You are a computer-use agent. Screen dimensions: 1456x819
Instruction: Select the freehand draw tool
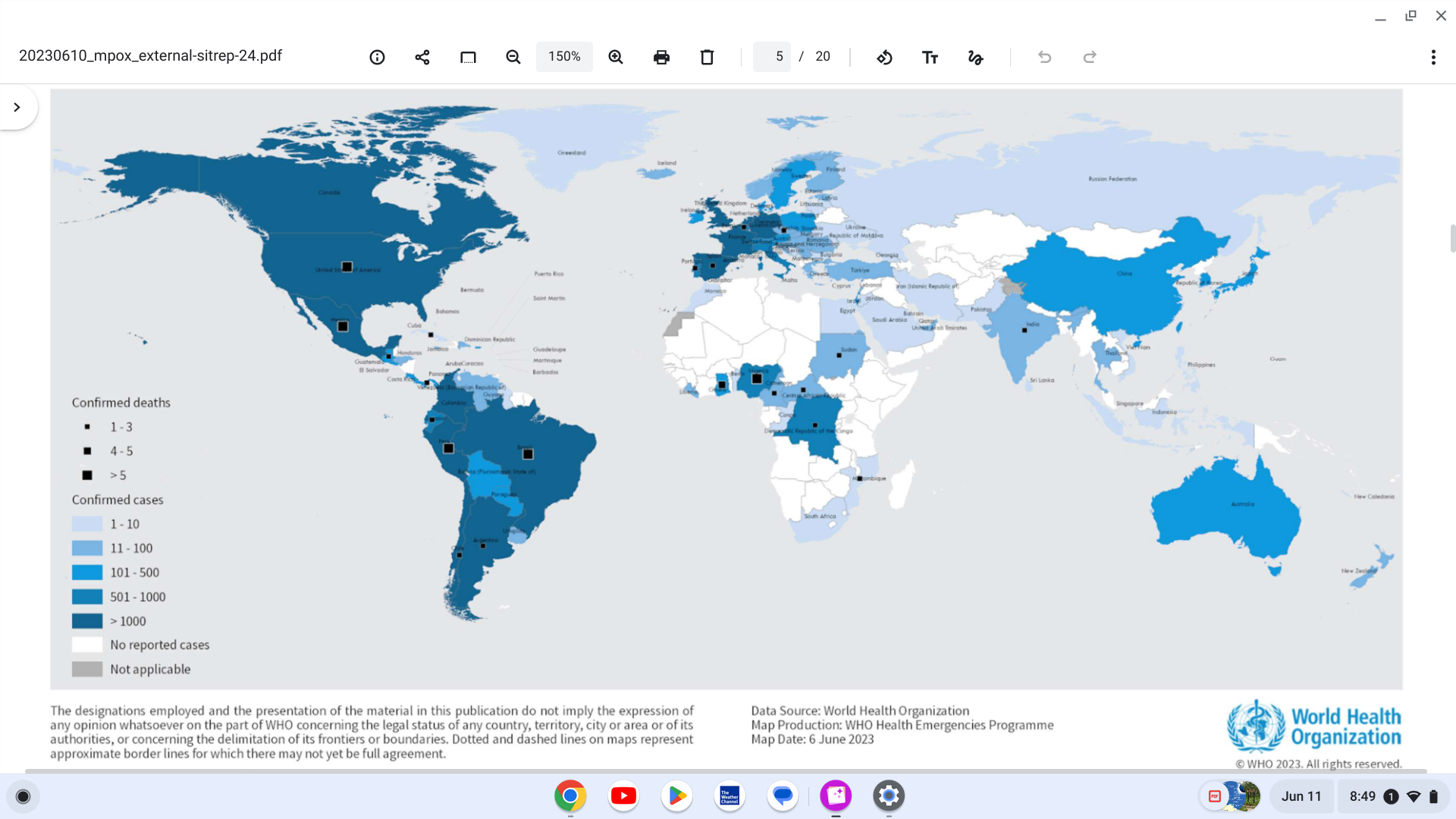975,57
